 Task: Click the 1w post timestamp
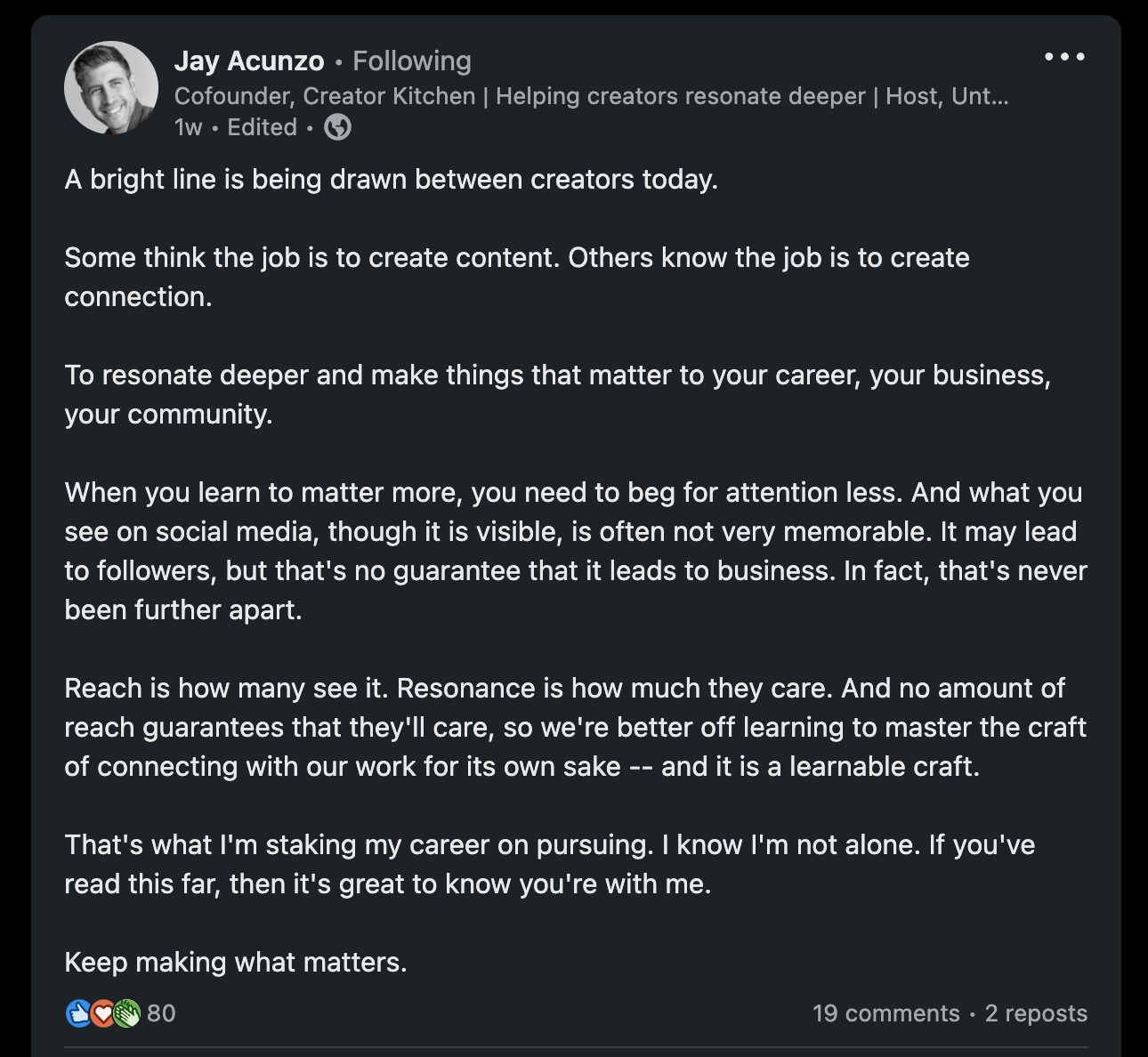tap(188, 127)
